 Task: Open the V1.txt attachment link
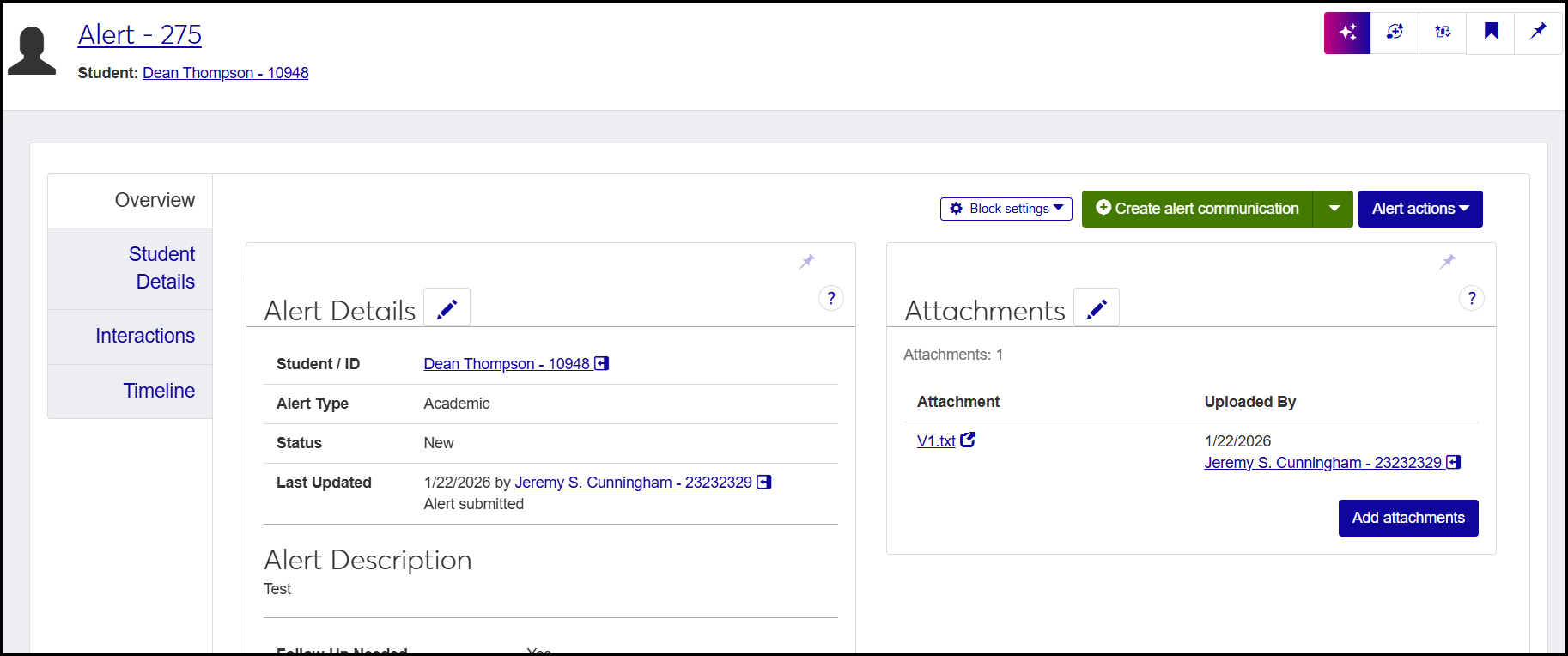coord(936,441)
